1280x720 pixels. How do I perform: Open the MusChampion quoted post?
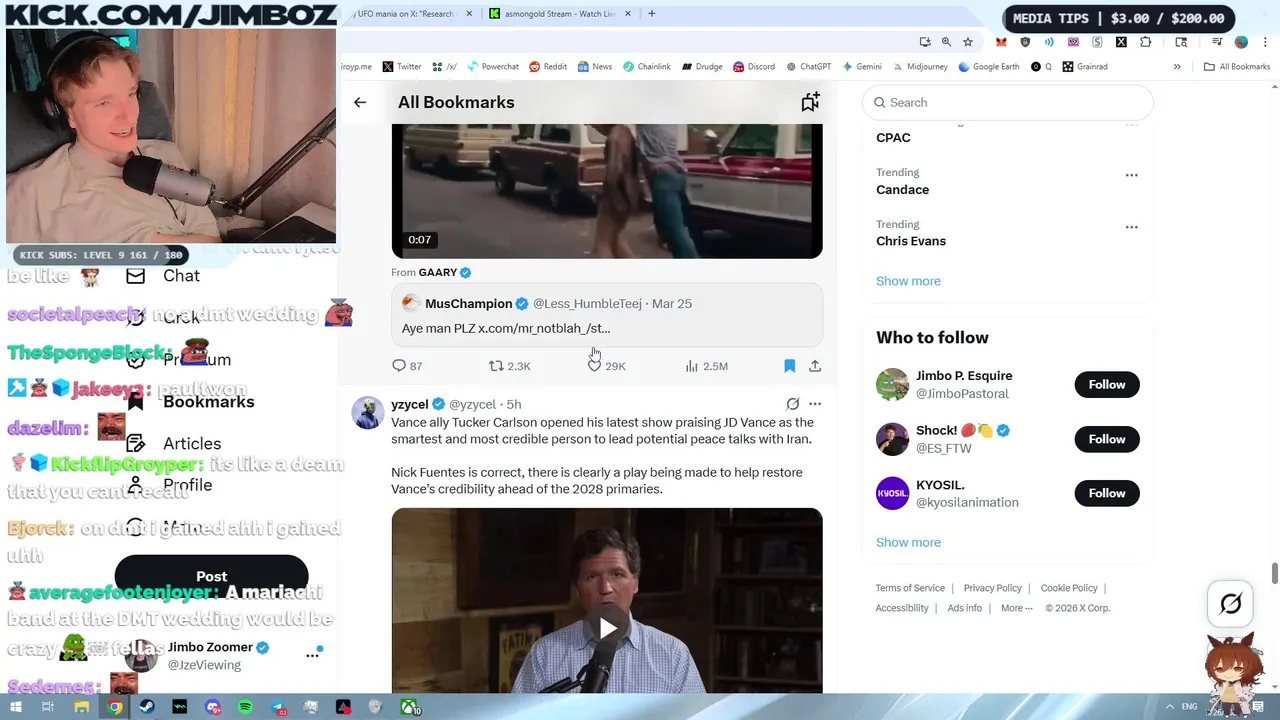click(x=607, y=316)
